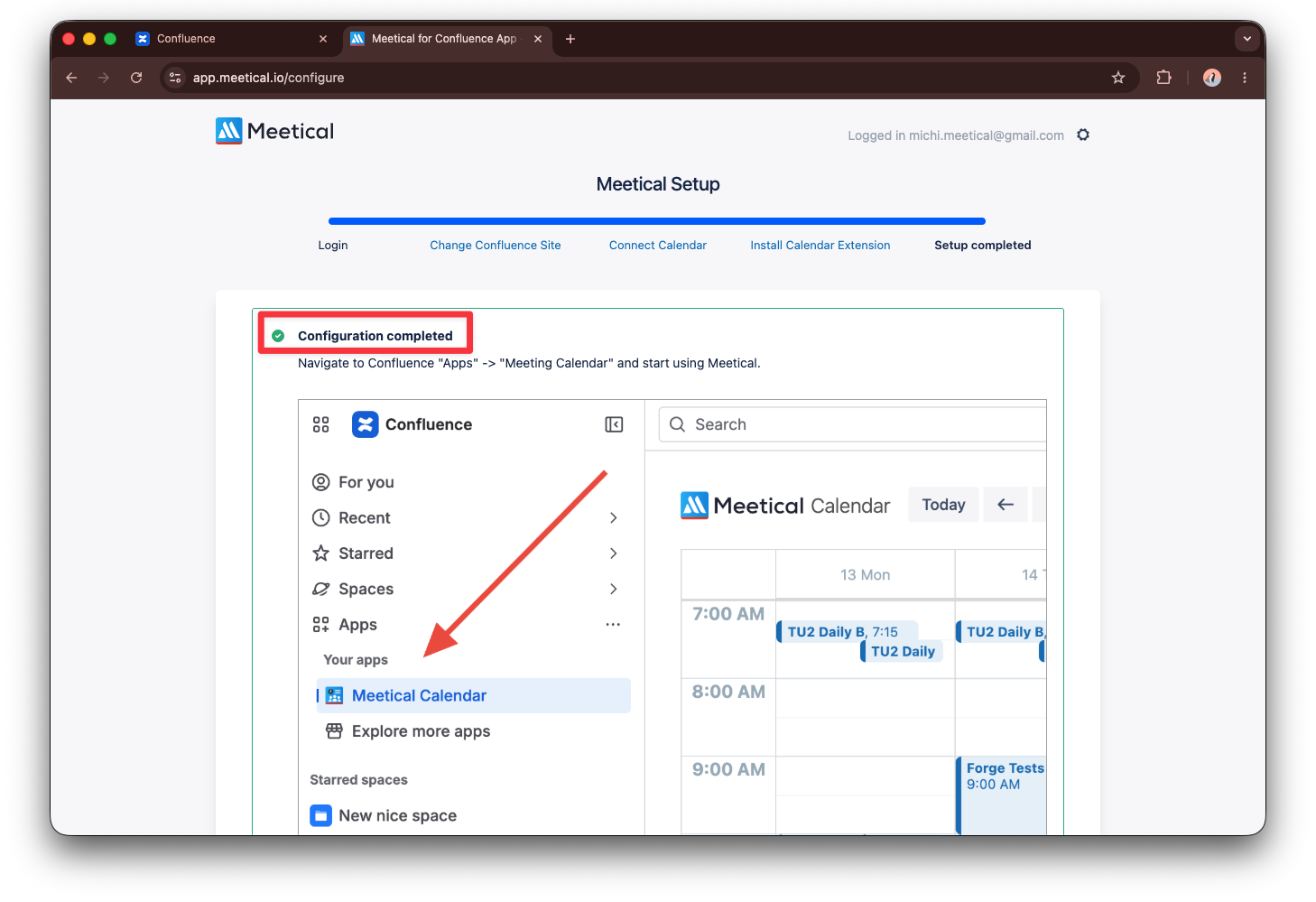Open account settings gear icon
Image resolution: width=1316 pixels, height=902 pixels.
coord(1083,135)
